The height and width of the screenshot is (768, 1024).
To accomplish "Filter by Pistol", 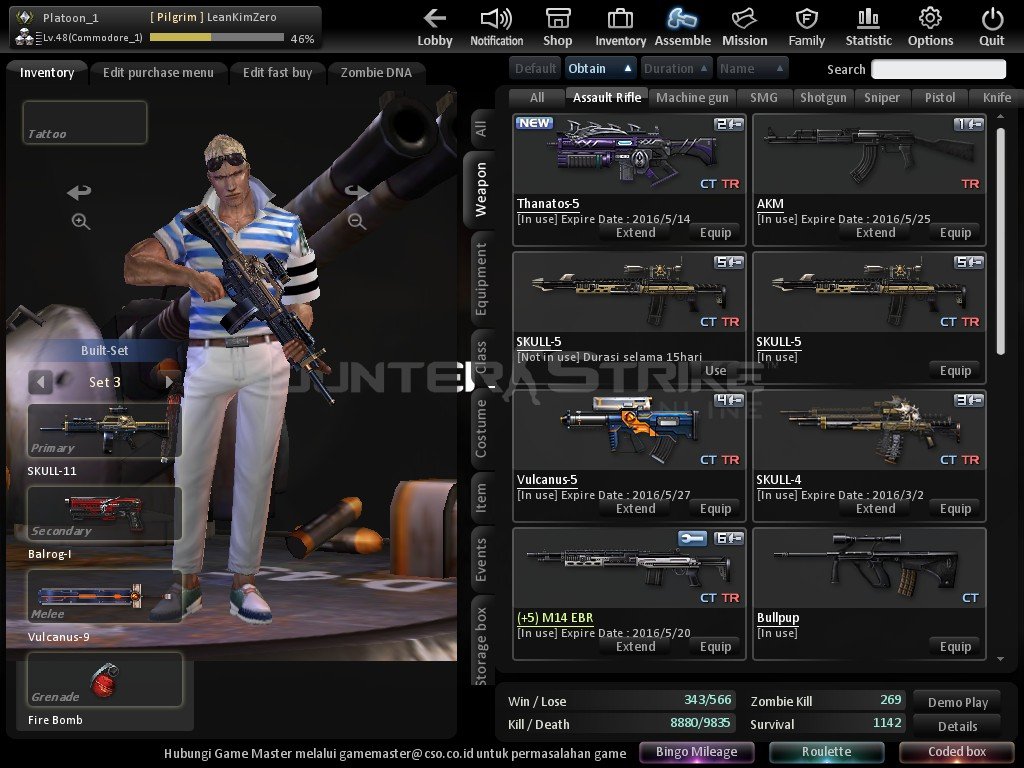I will [x=940, y=98].
